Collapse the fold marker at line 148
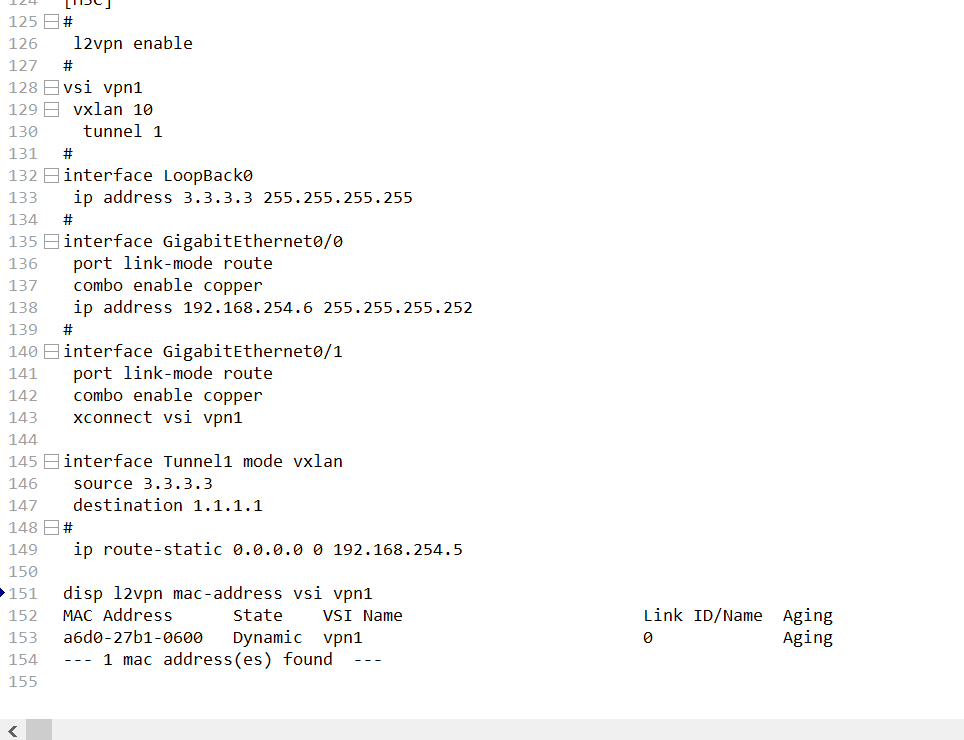This screenshot has width=964, height=740. point(51,528)
